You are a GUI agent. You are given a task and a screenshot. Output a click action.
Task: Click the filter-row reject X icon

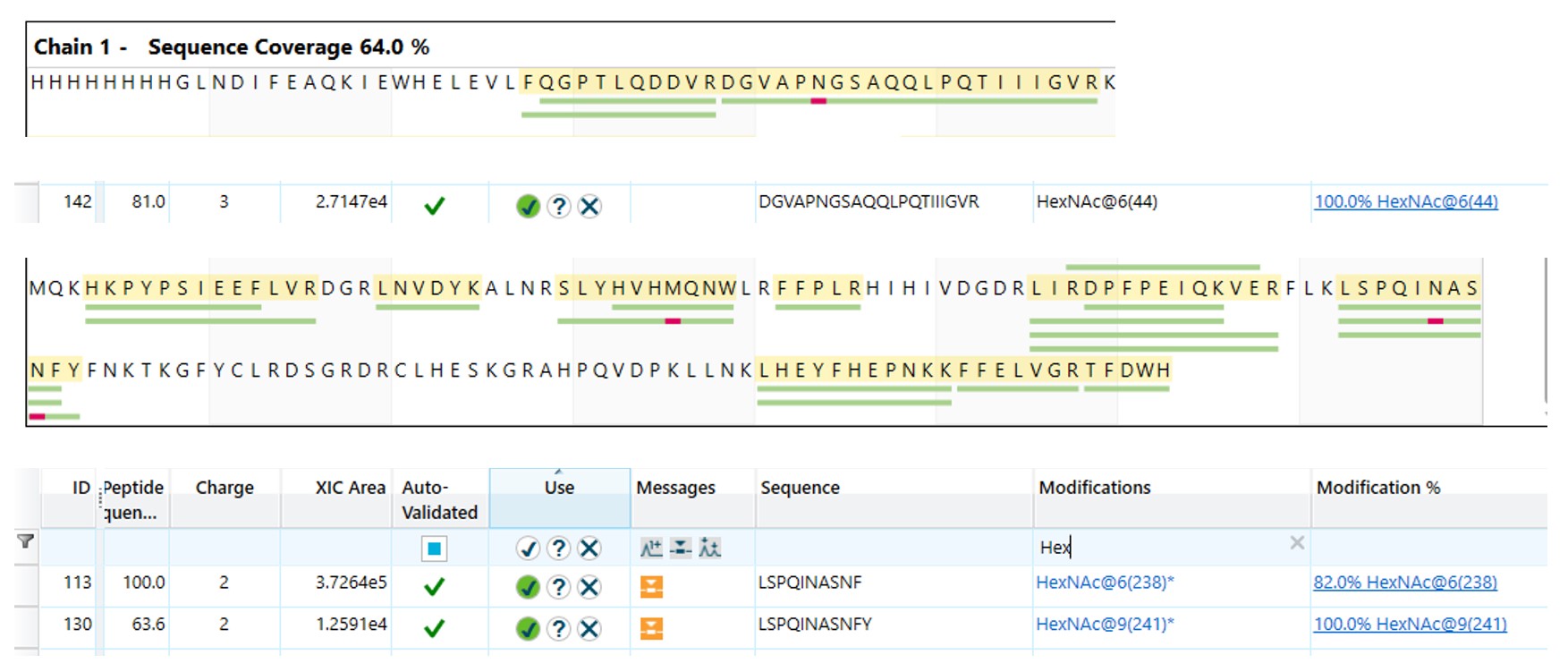(x=589, y=548)
